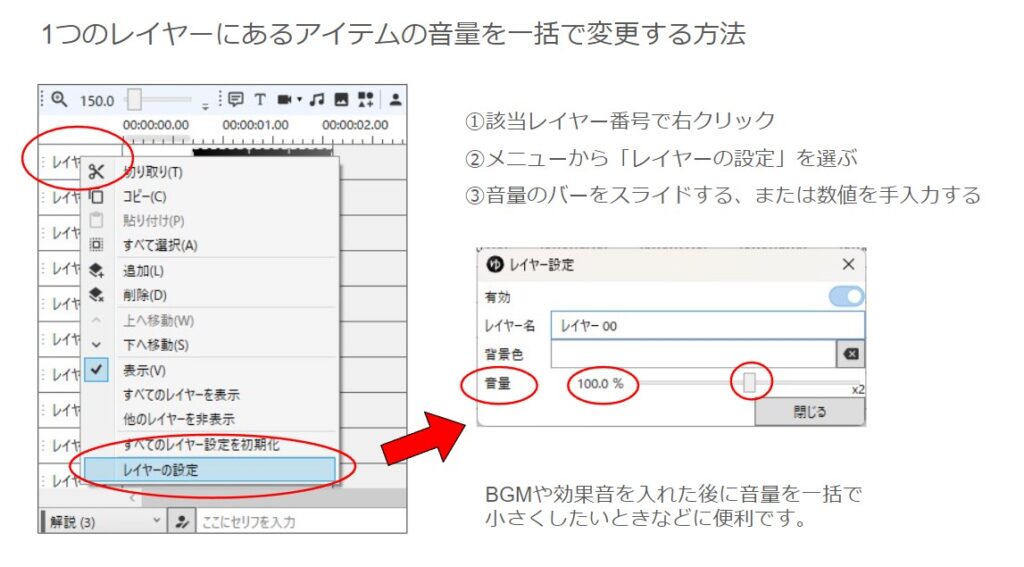Select the text item 'T' icon

click(x=260, y=99)
